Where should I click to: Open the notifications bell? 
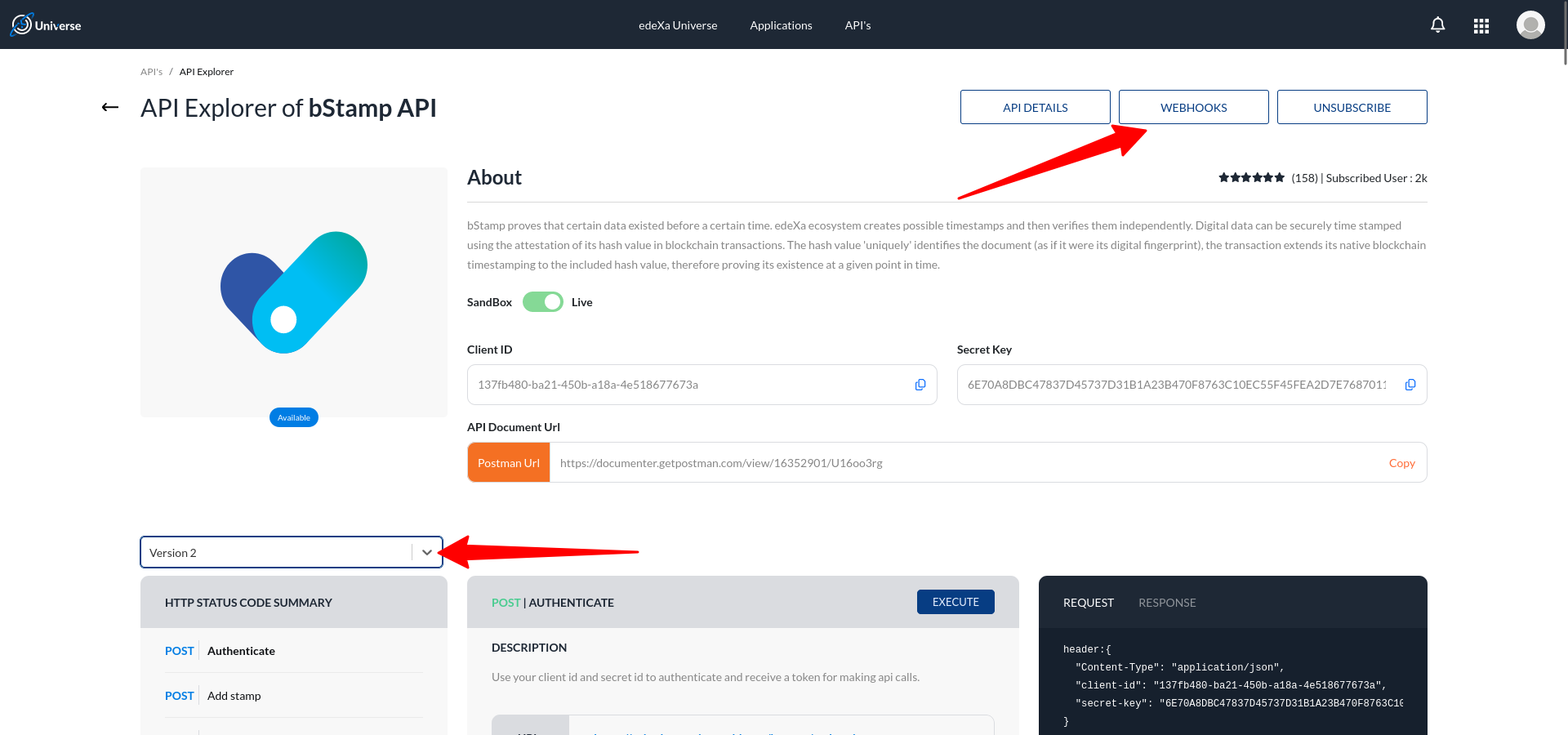click(x=1438, y=25)
